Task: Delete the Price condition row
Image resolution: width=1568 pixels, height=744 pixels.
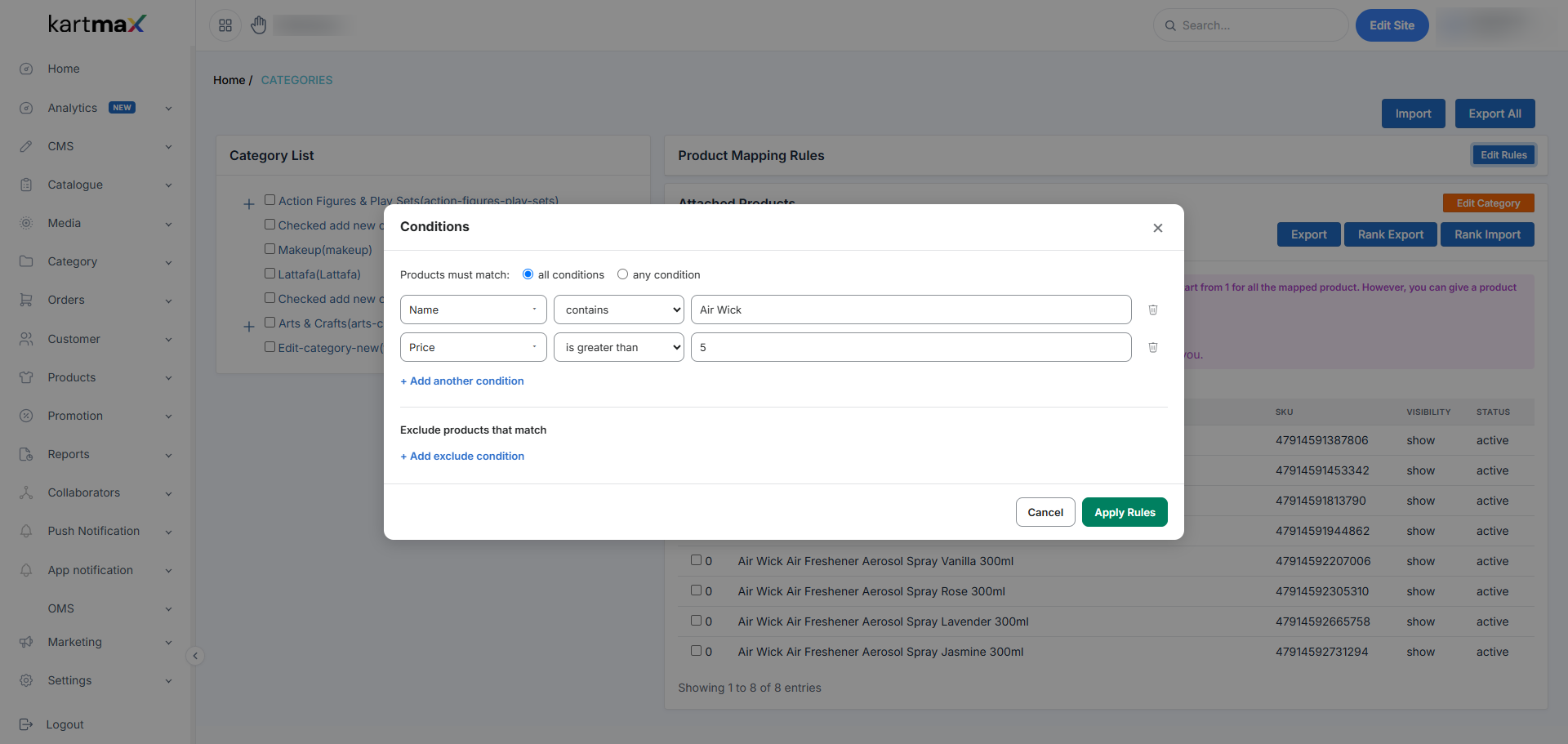Action: pyautogui.click(x=1153, y=347)
